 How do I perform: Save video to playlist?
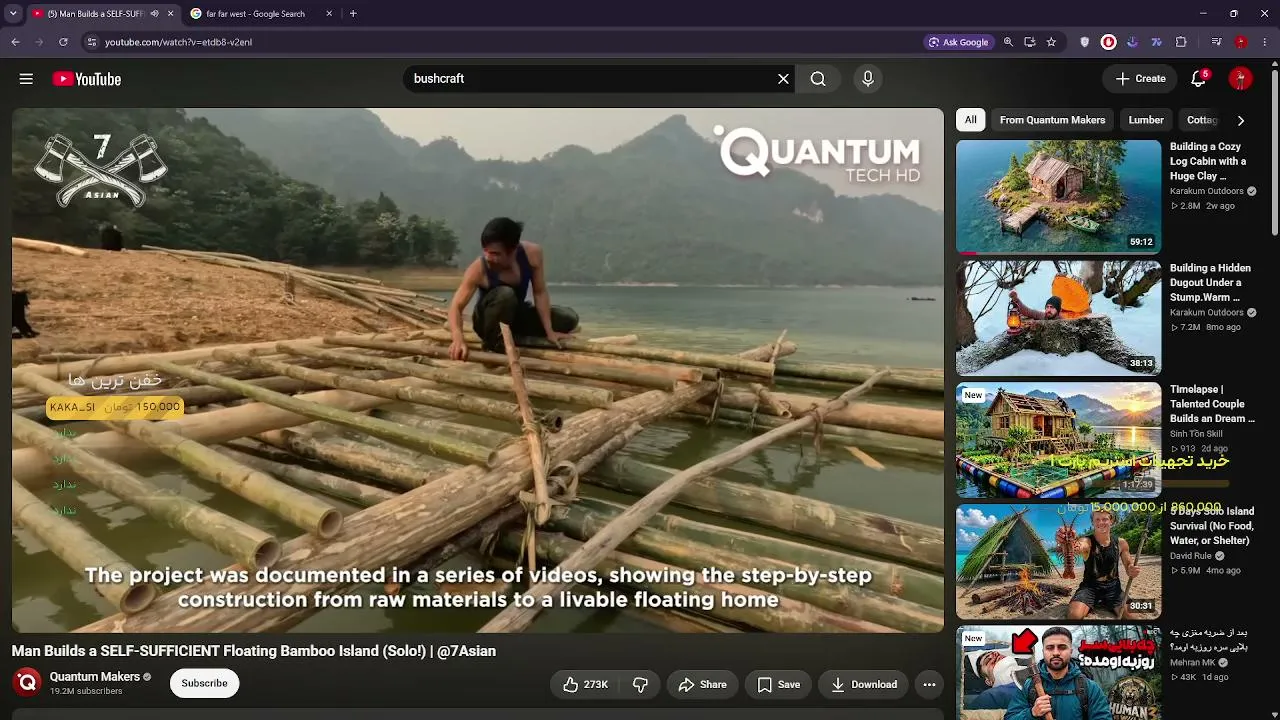point(779,685)
